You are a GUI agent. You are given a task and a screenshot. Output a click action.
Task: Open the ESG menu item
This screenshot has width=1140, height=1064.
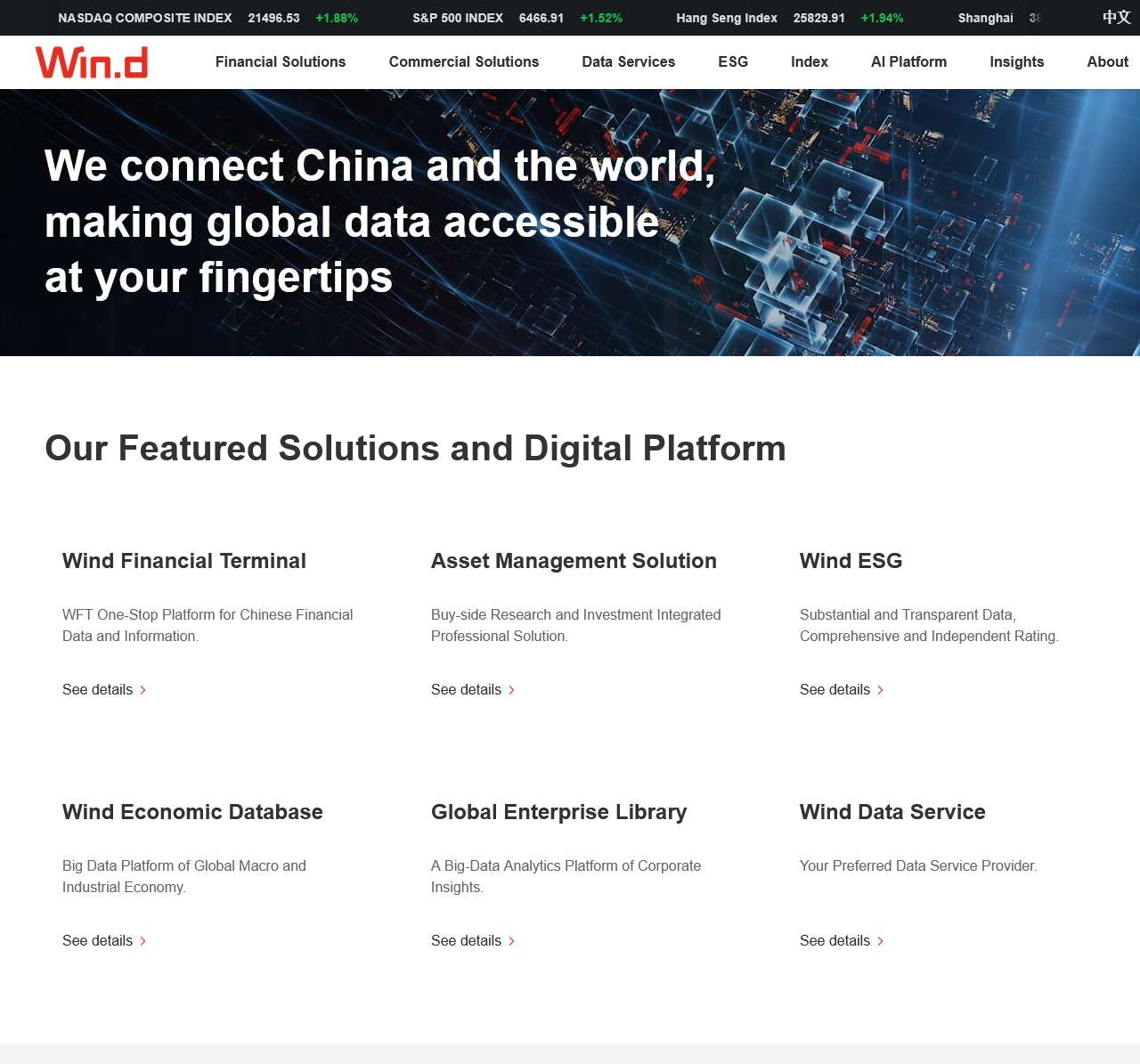point(733,61)
